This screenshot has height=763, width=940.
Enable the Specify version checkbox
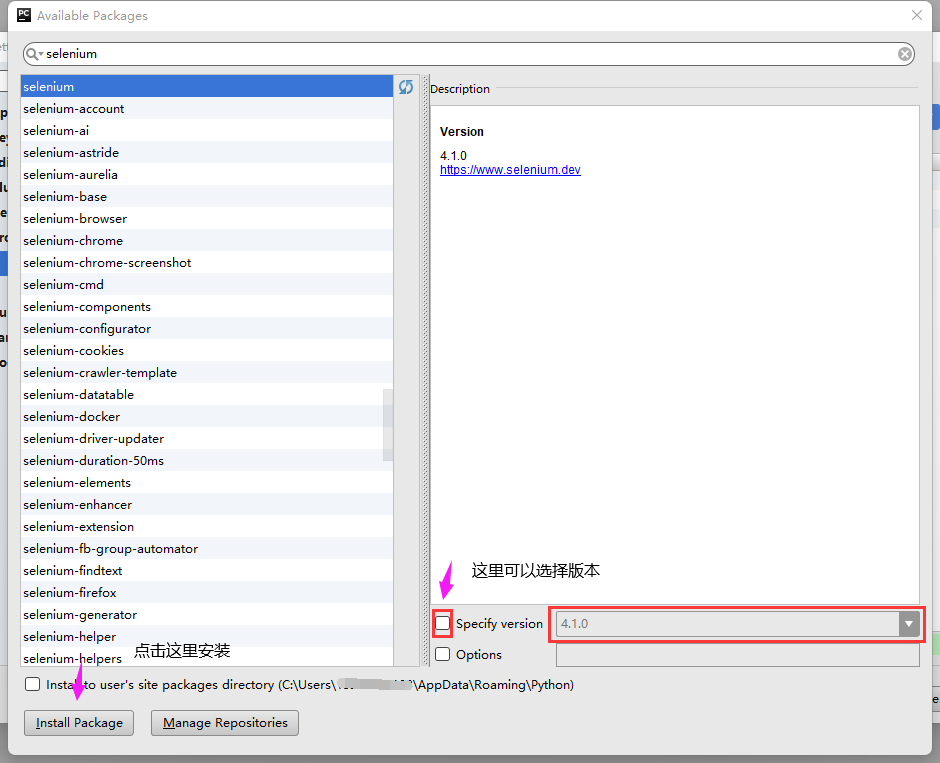[442, 623]
